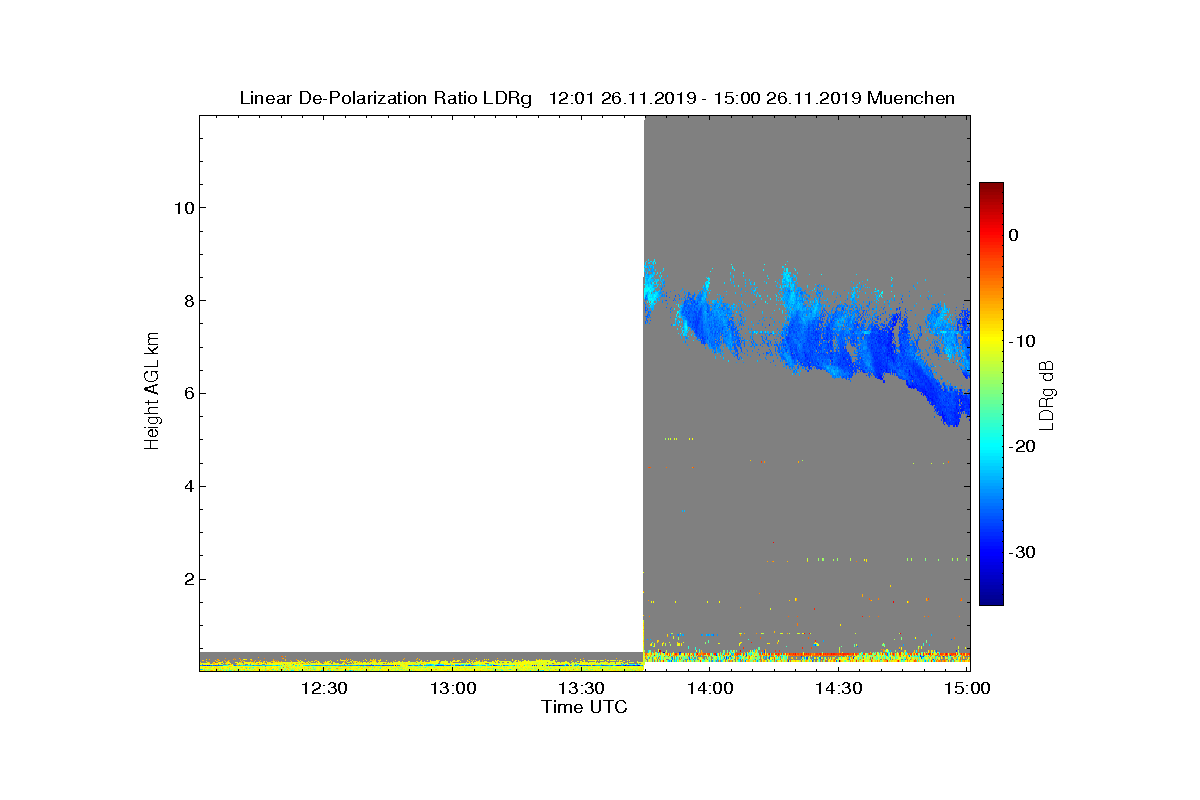Click the colorbar tick label -20

1021,447
